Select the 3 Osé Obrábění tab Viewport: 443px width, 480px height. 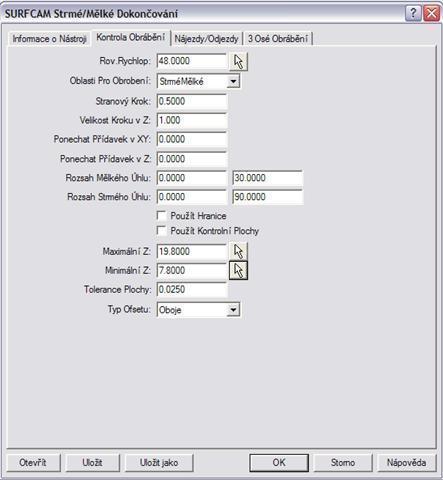point(277,39)
